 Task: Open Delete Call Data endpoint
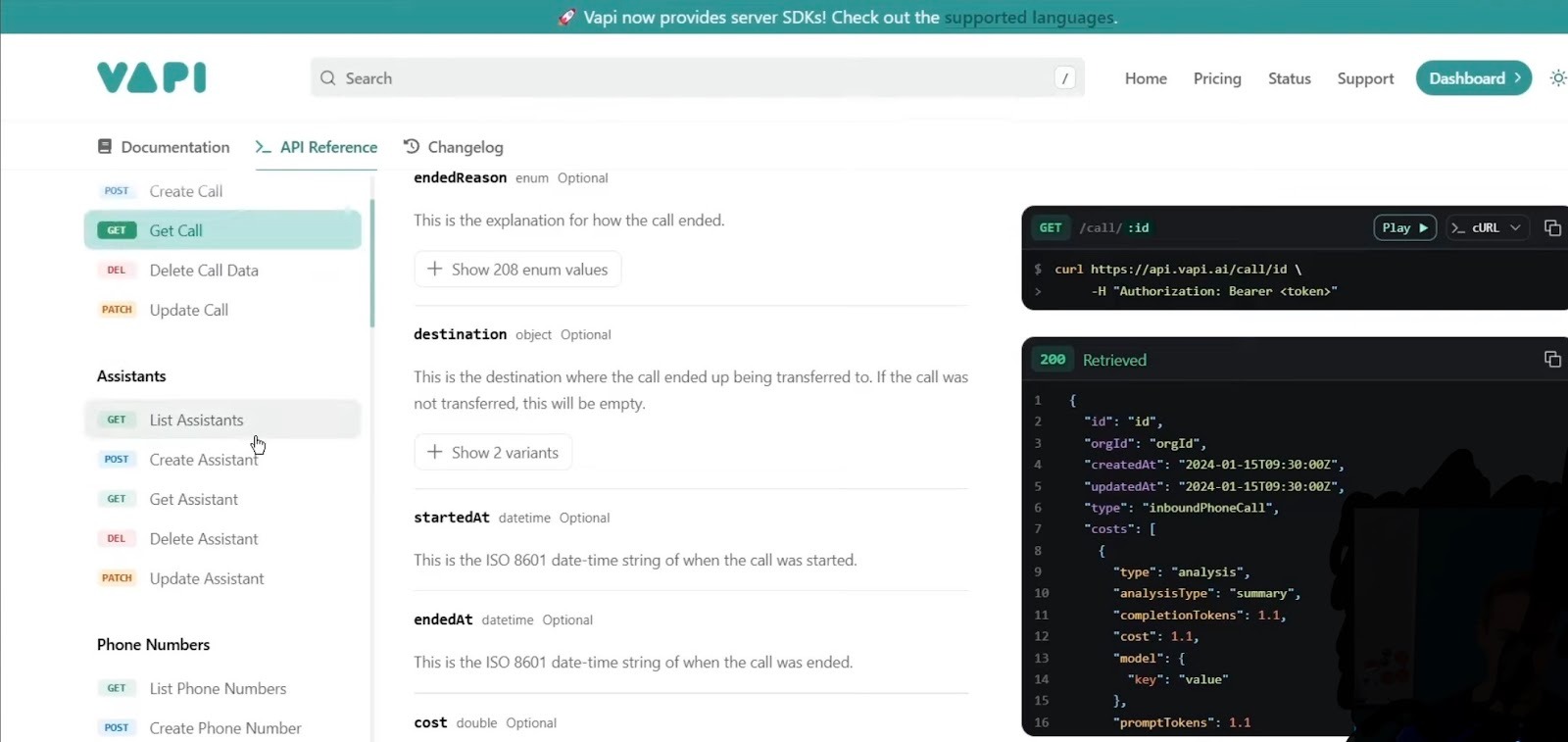[222, 271]
